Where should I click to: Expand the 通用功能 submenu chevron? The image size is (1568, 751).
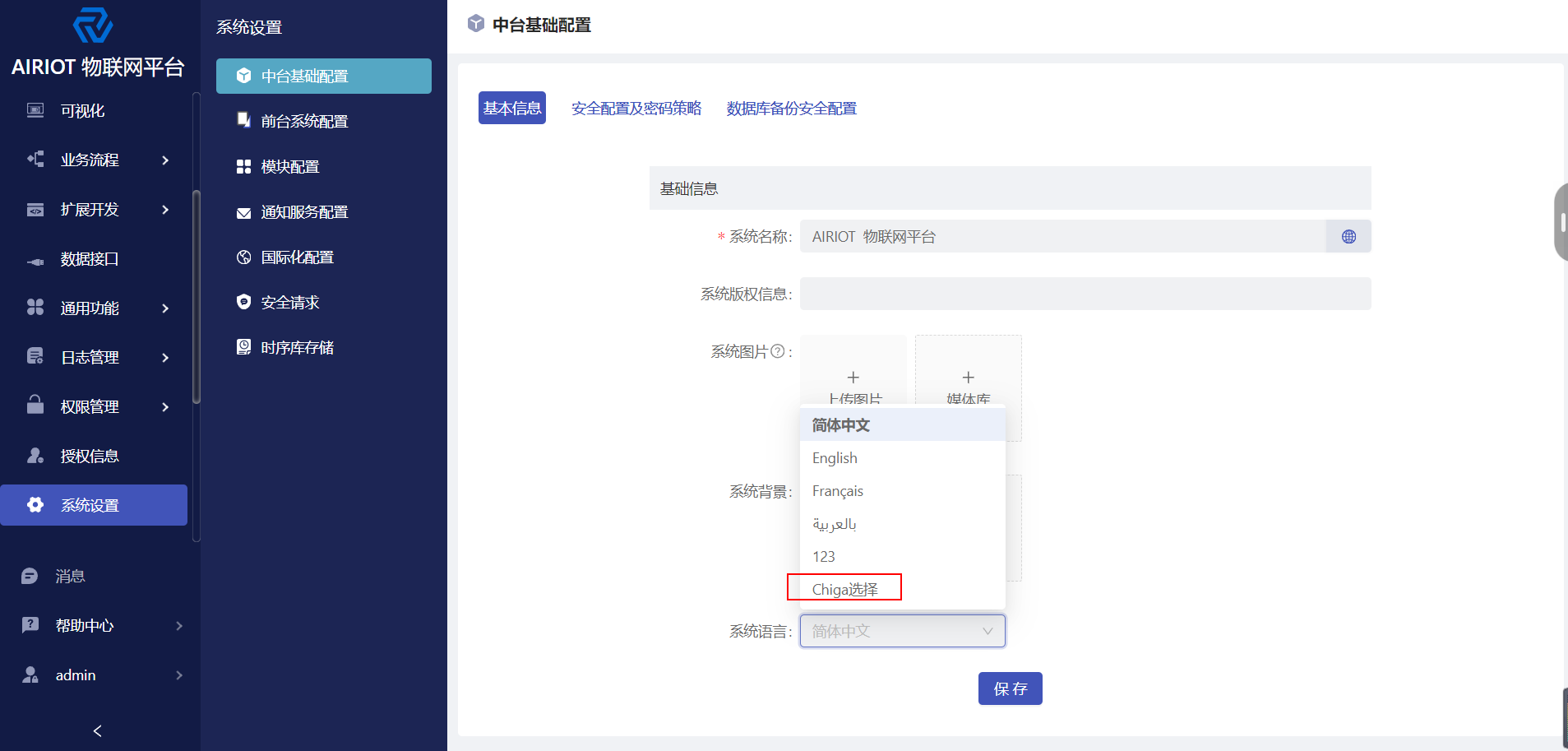[x=165, y=308]
